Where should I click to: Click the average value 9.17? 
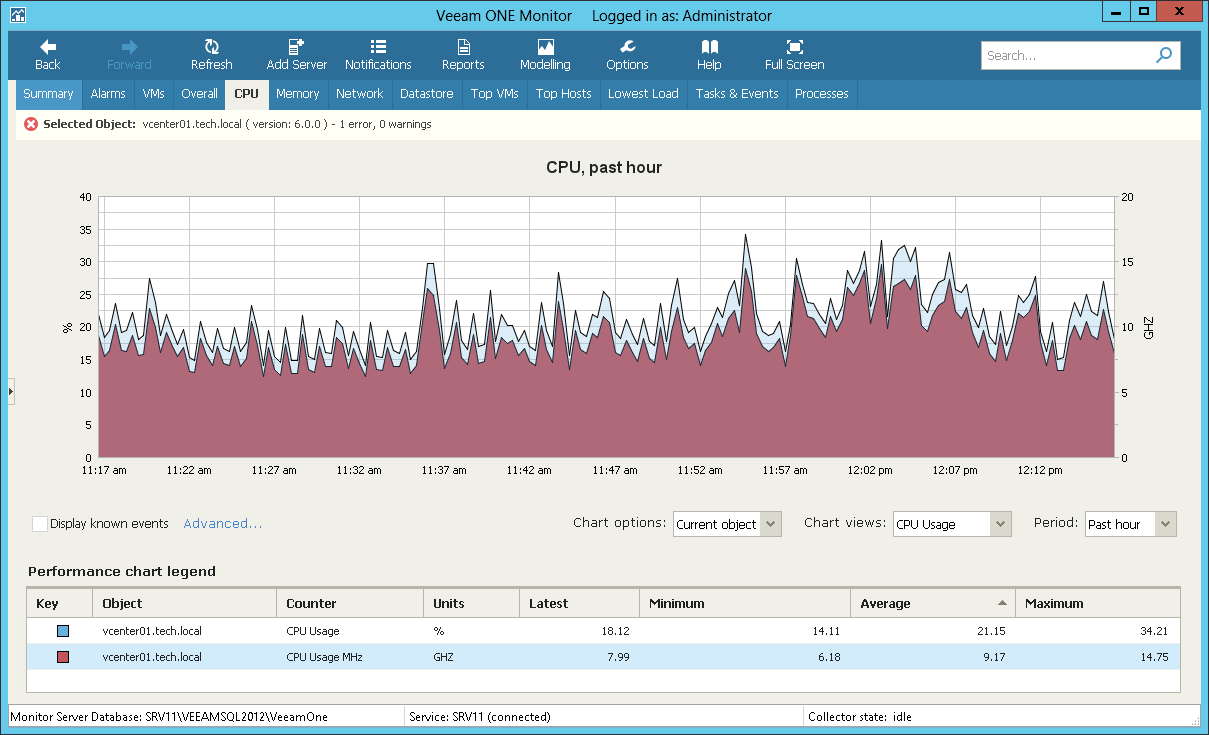coord(993,657)
